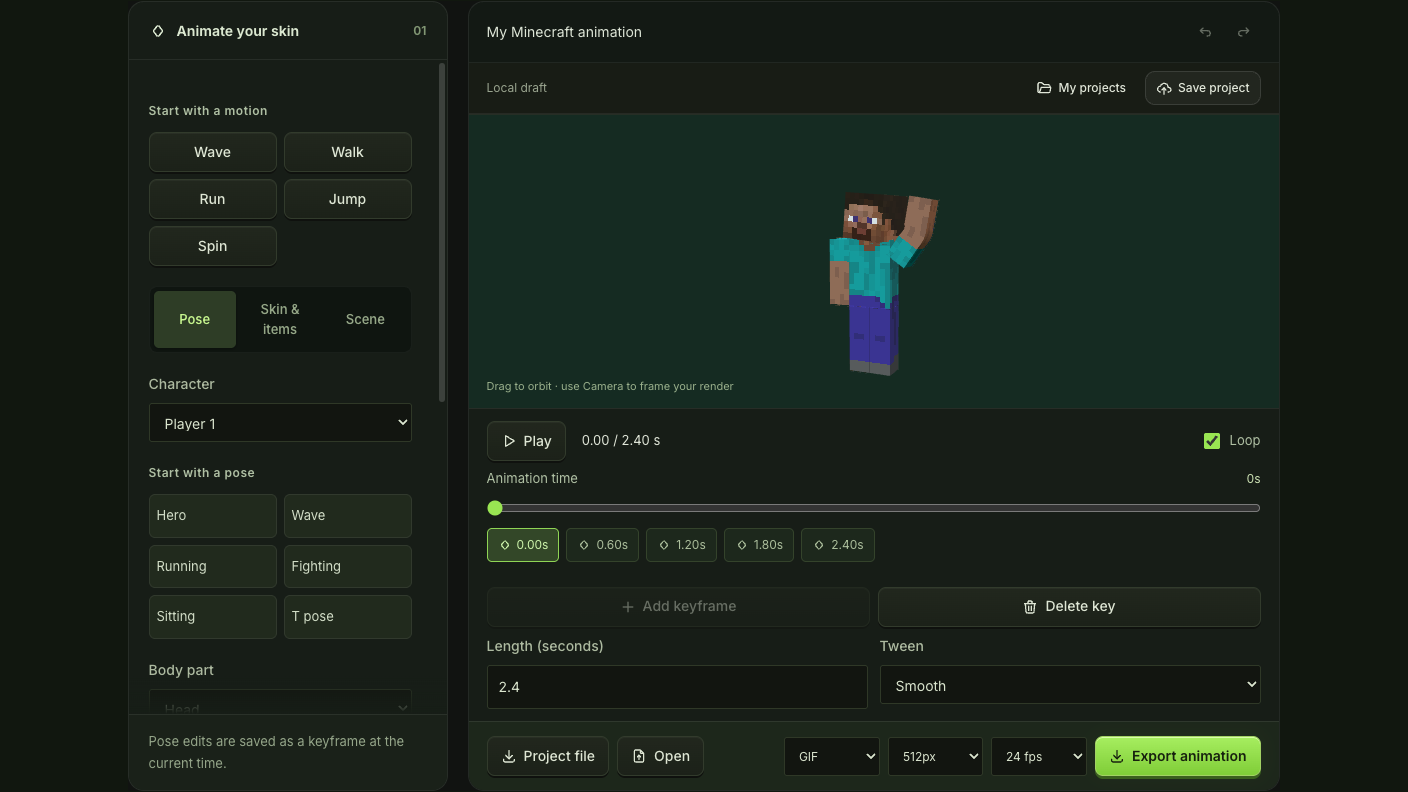Choose the Running starting pose

[x=213, y=566]
